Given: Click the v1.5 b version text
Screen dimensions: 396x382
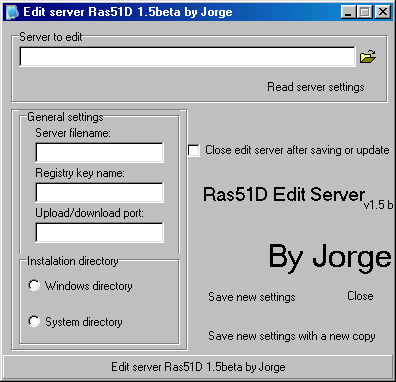Looking at the screenshot, I should (378, 205).
